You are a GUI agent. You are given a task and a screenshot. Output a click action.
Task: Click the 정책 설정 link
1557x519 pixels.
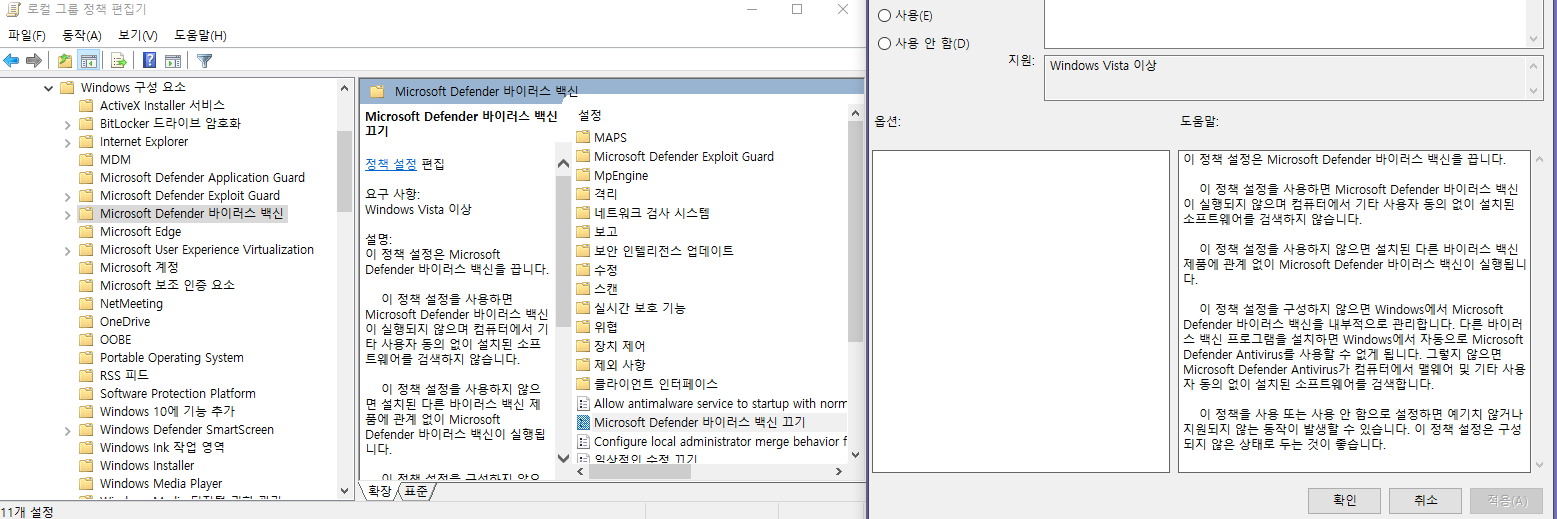[391, 164]
